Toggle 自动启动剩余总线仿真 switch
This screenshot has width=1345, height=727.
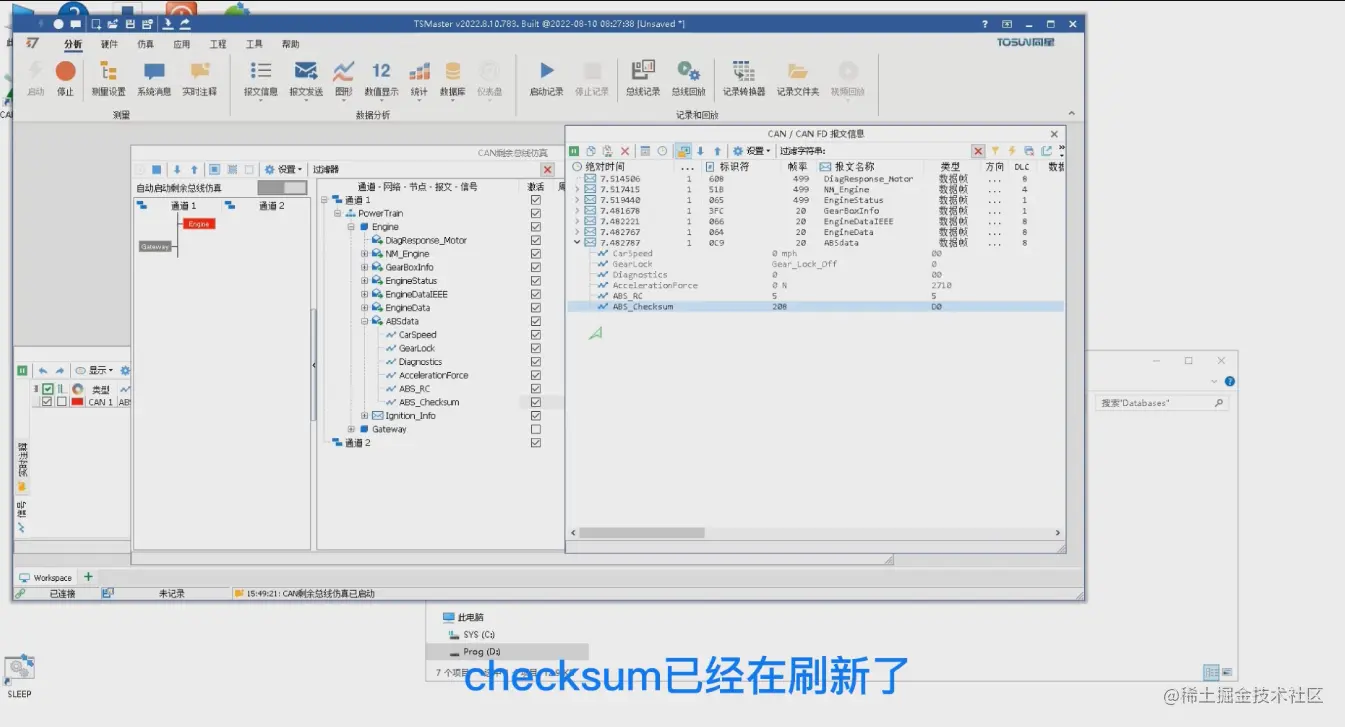coord(282,188)
